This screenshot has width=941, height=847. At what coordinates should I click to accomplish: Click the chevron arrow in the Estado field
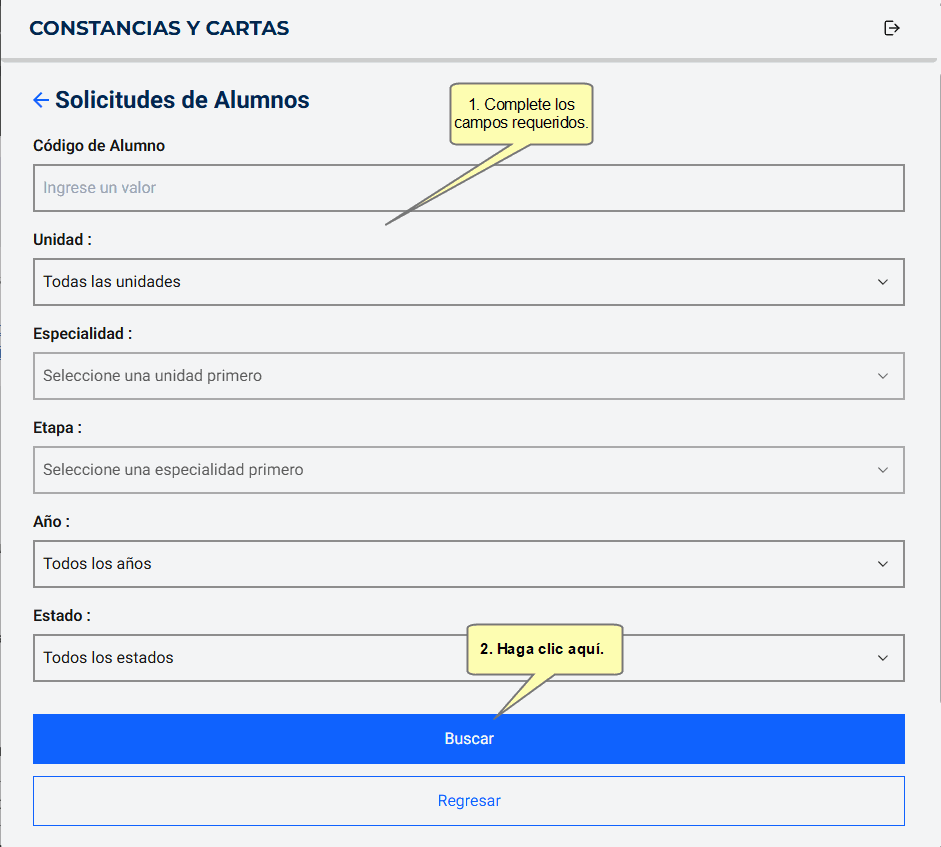coord(882,658)
